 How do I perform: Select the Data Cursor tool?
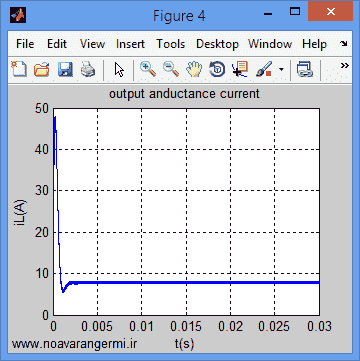tap(240, 69)
